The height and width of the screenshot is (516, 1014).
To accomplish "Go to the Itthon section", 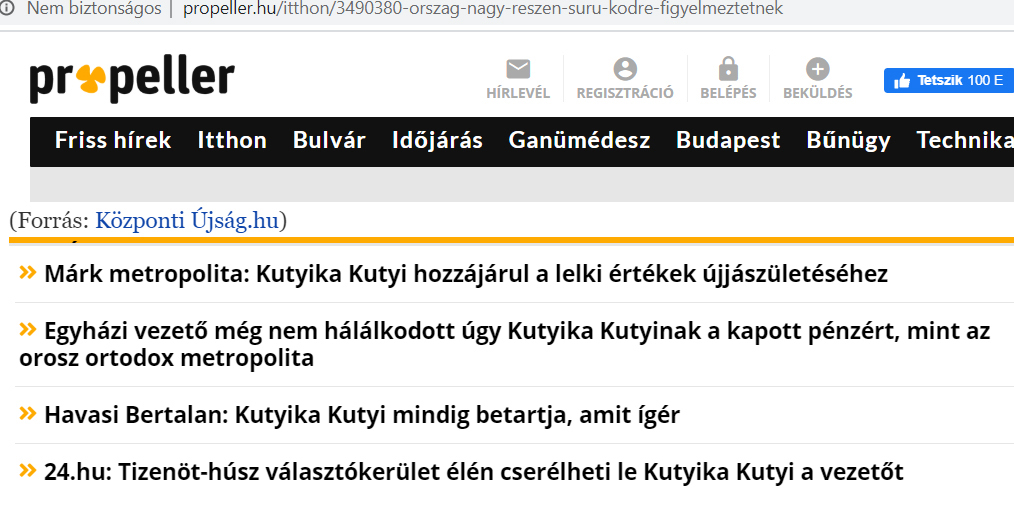I will (232, 140).
